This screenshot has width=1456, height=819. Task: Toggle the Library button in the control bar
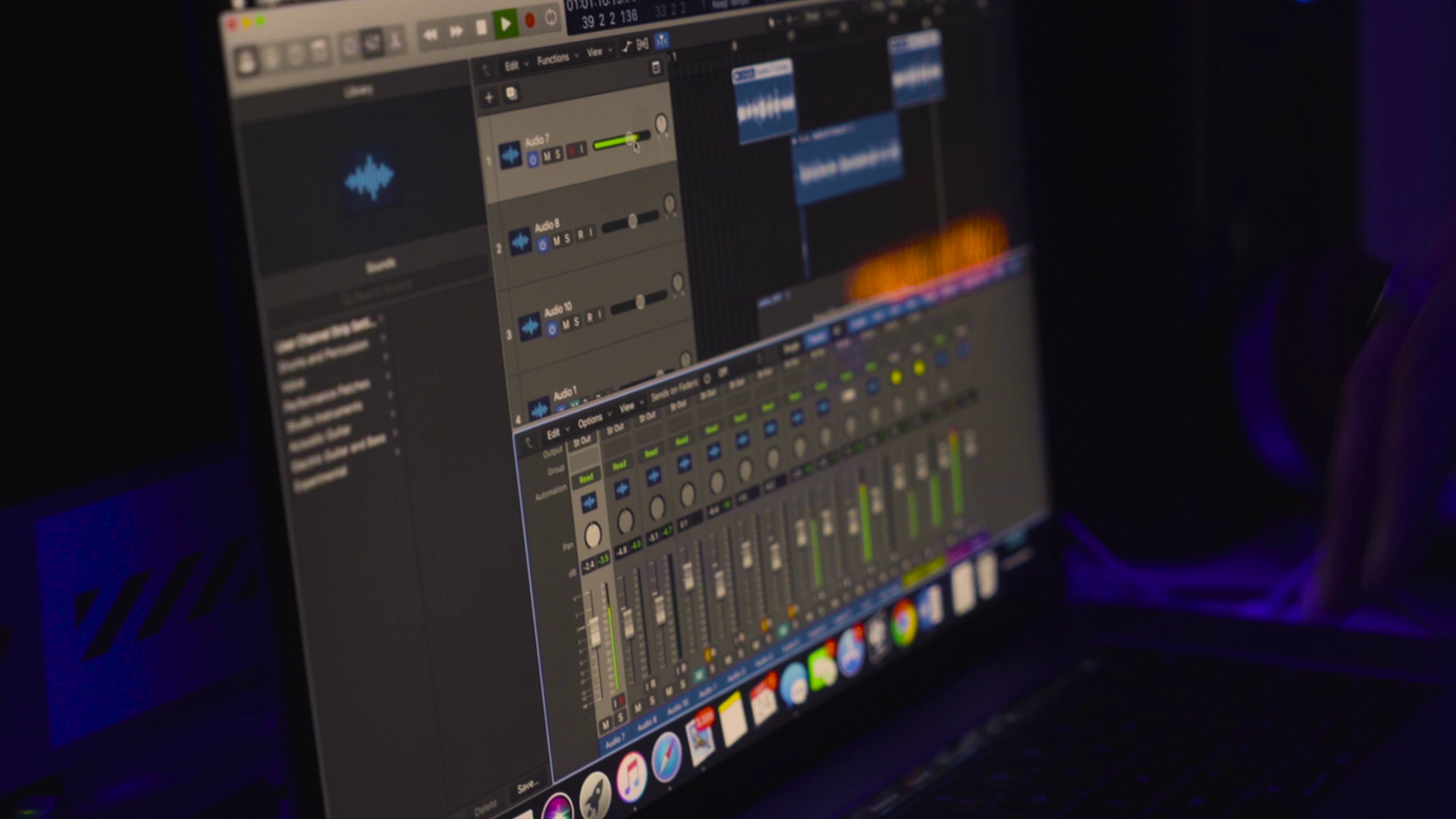(246, 61)
